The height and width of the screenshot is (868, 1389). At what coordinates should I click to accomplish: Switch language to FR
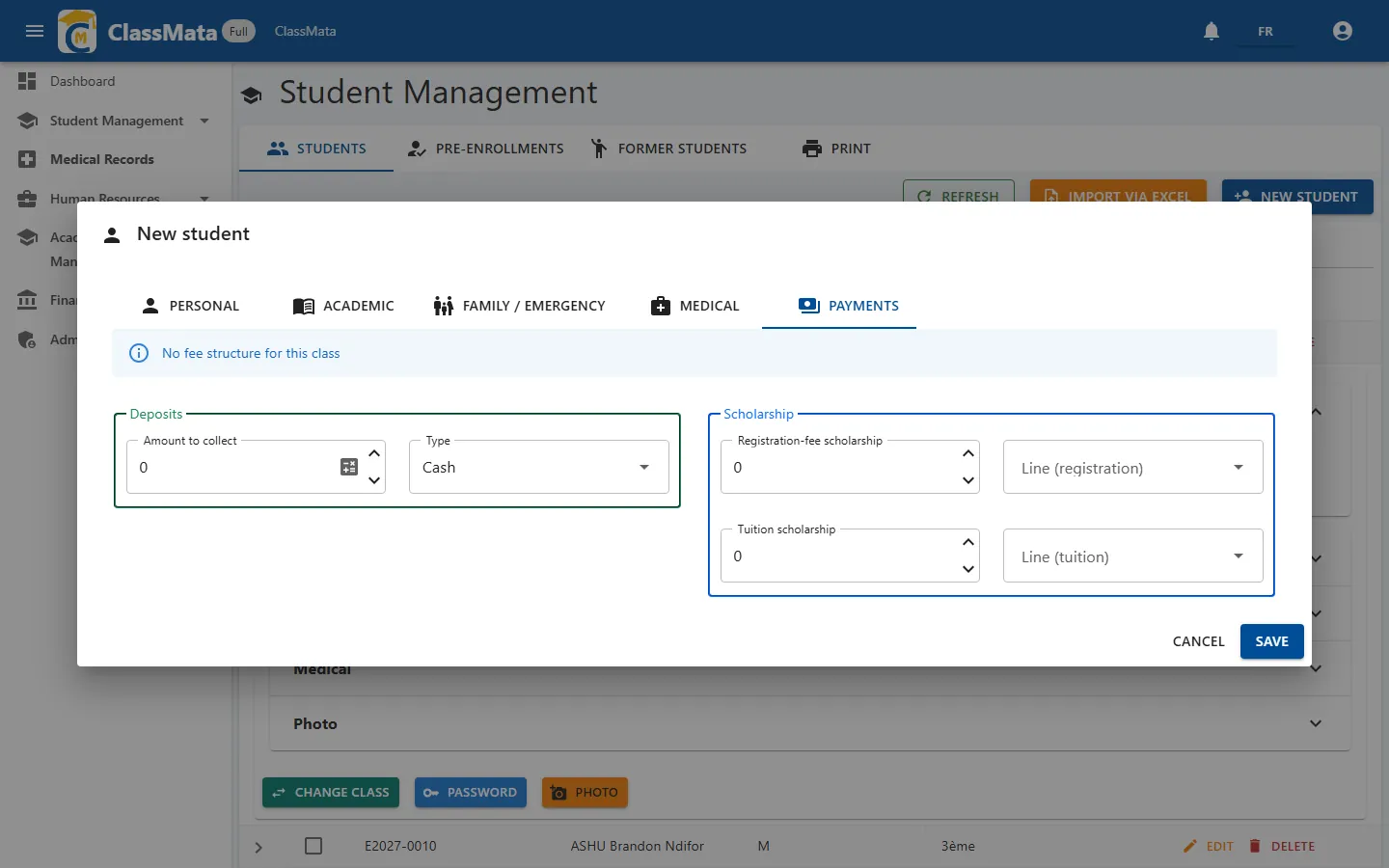click(1266, 31)
